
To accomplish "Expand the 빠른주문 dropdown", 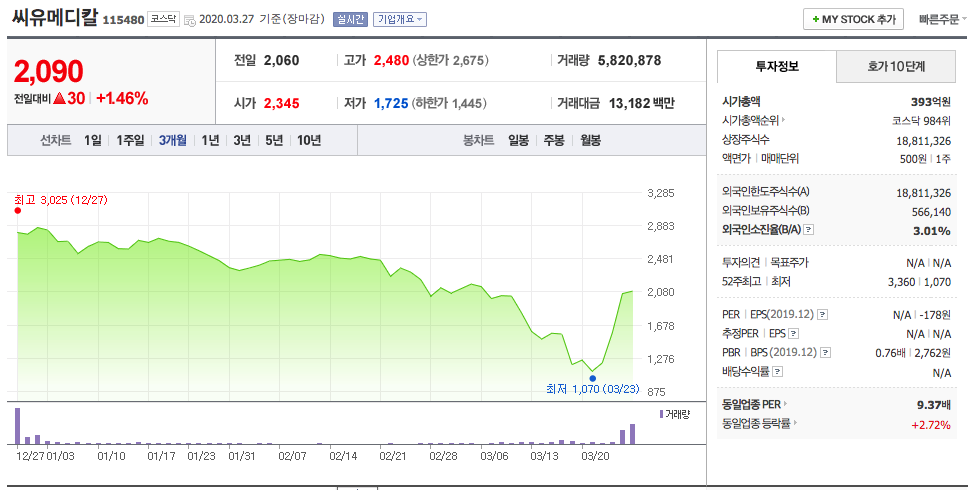I will [x=942, y=19].
